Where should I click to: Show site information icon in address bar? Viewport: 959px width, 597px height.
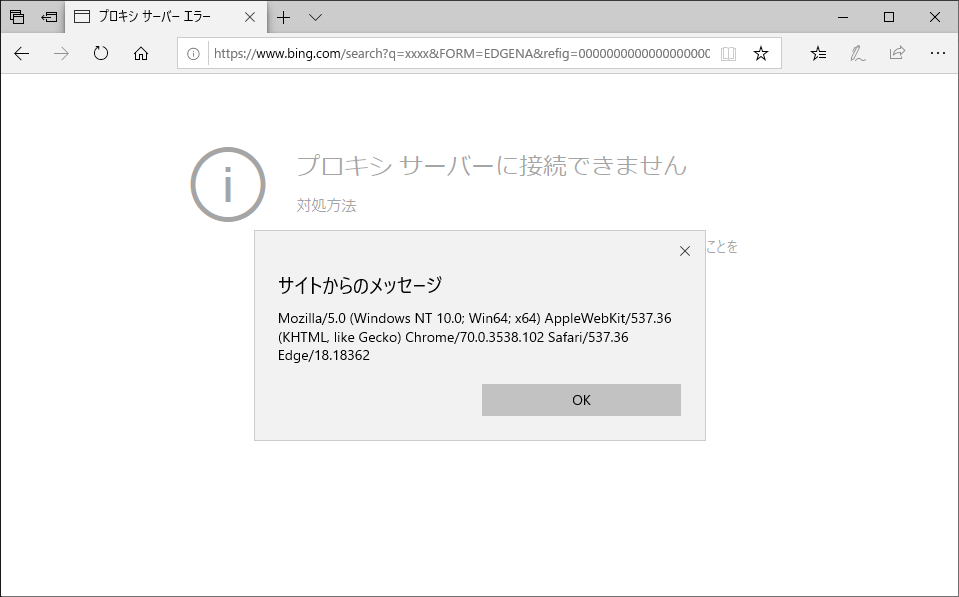193,54
